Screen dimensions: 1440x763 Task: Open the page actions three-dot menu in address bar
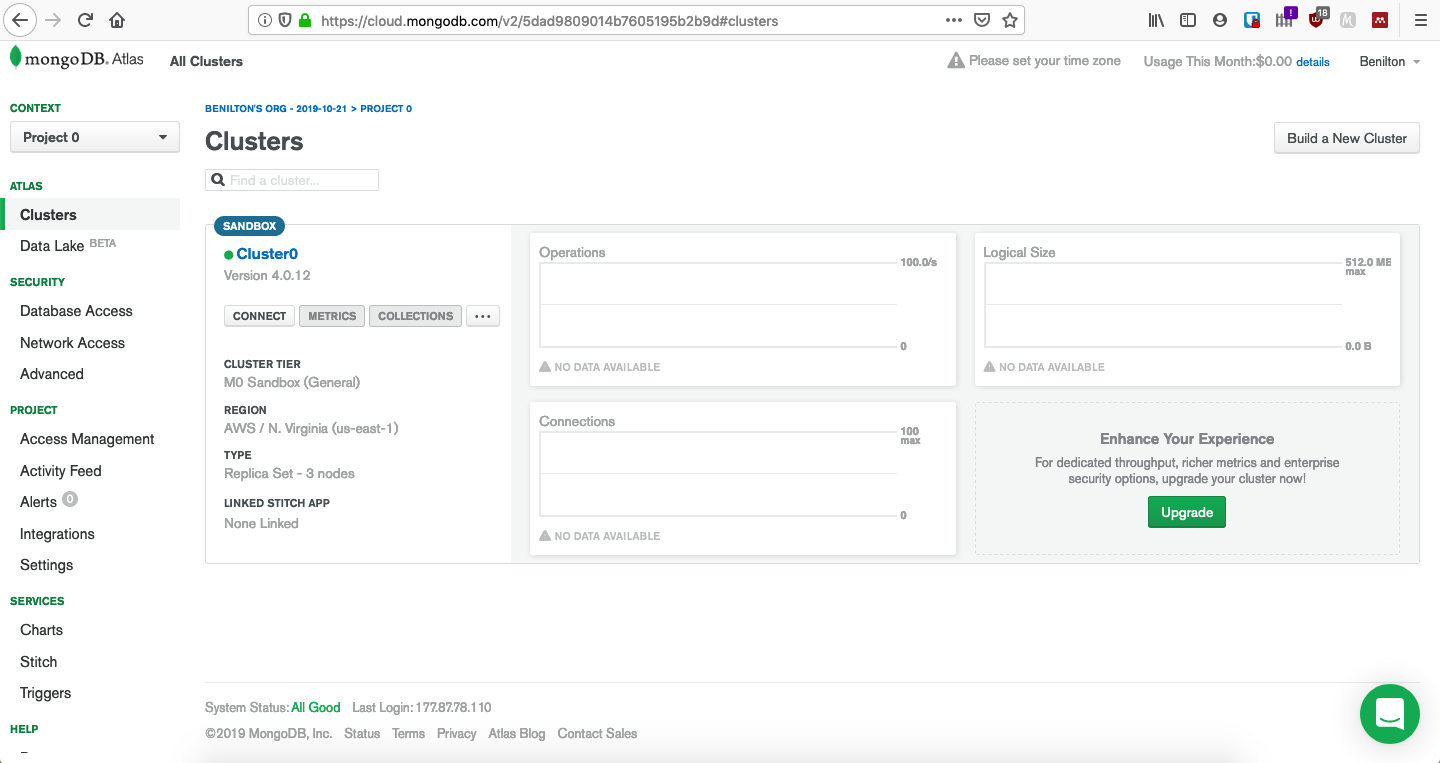click(x=954, y=20)
